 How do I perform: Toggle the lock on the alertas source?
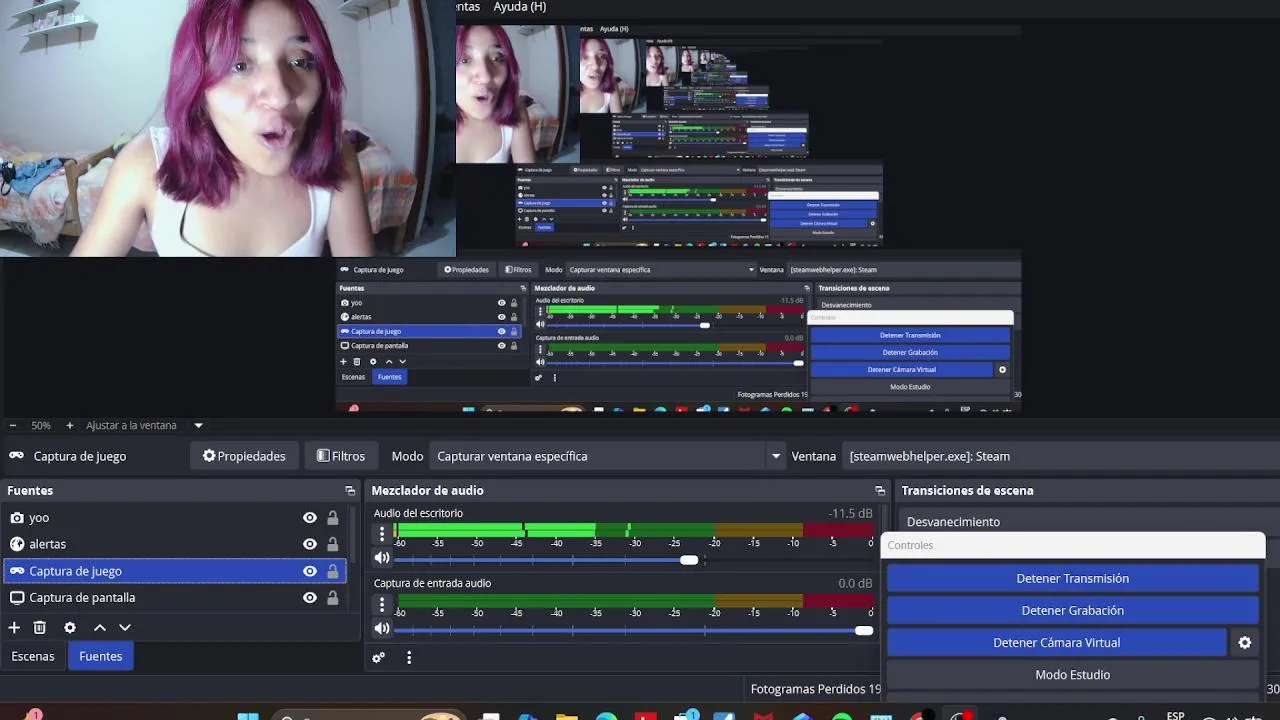tap(333, 544)
